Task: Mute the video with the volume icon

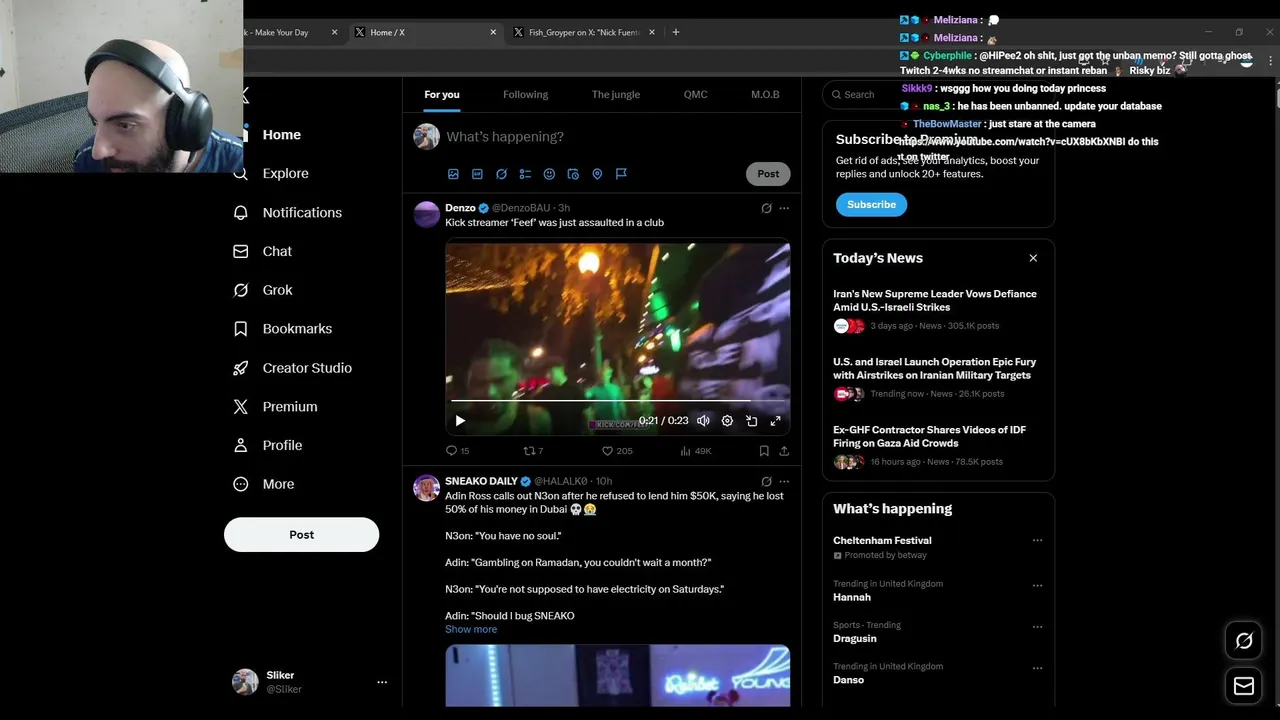Action: 703,421
